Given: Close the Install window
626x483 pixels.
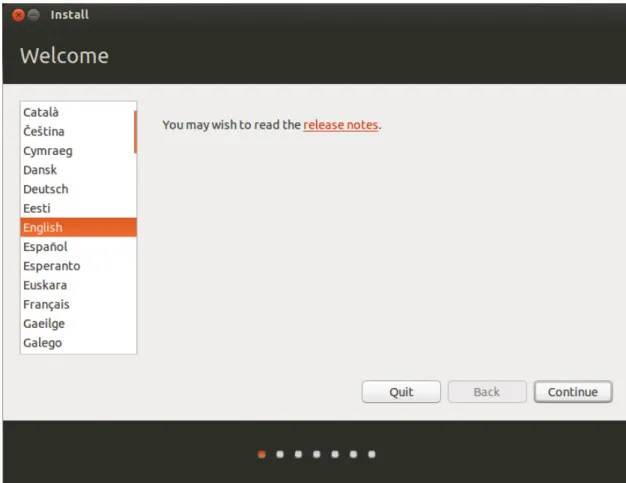Looking at the screenshot, I should (18, 15).
